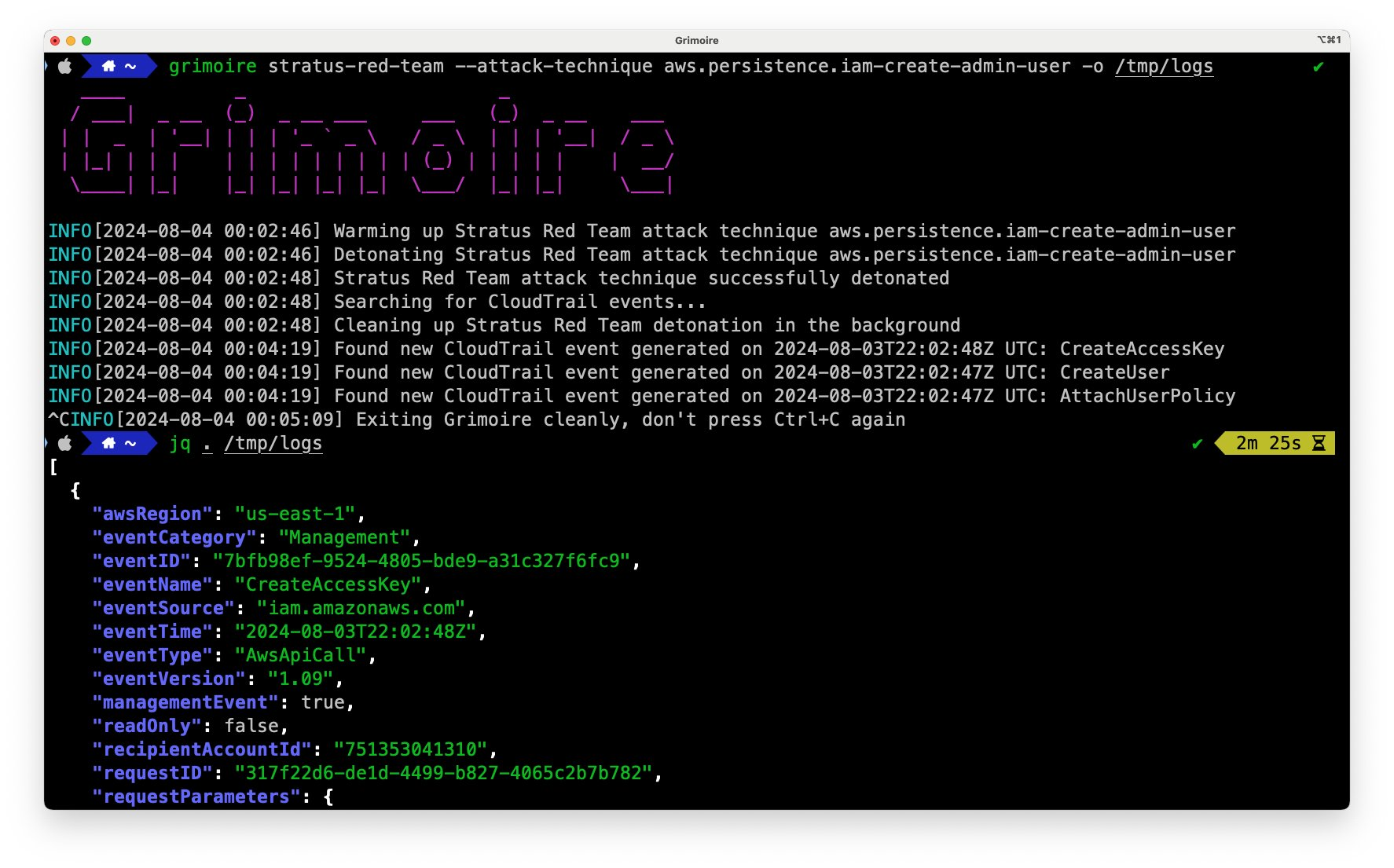Click the "awsRegion" JSON key
This screenshot has height=868, width=1394.
pyautogui.click(x=152, y=514)
